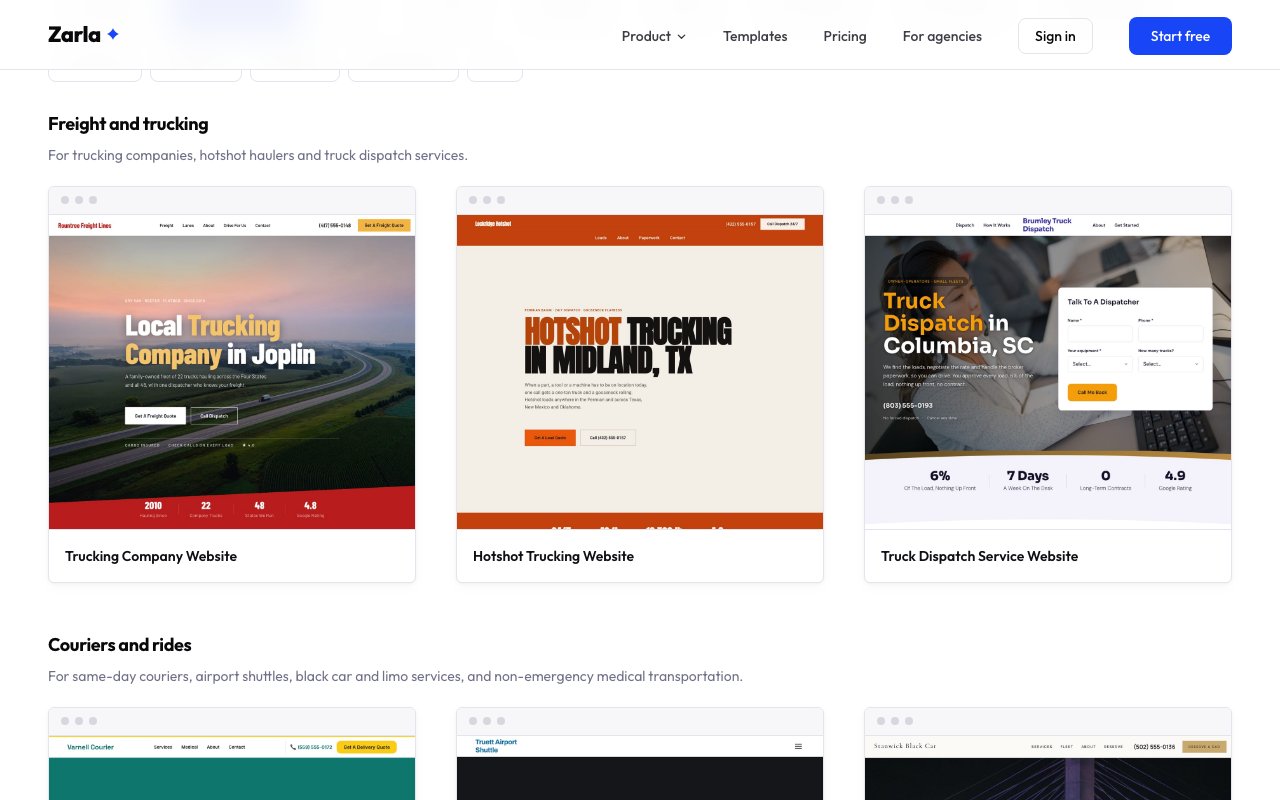Open the Trucking Company Website template title
1280x800 pixels.
(151, 556)
